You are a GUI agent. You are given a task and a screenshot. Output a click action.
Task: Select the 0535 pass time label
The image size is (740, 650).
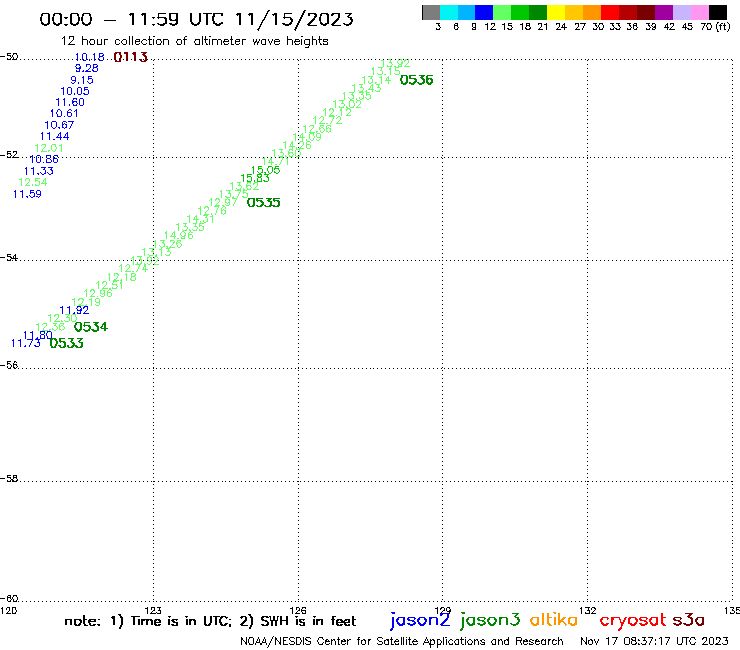[263, 203]
